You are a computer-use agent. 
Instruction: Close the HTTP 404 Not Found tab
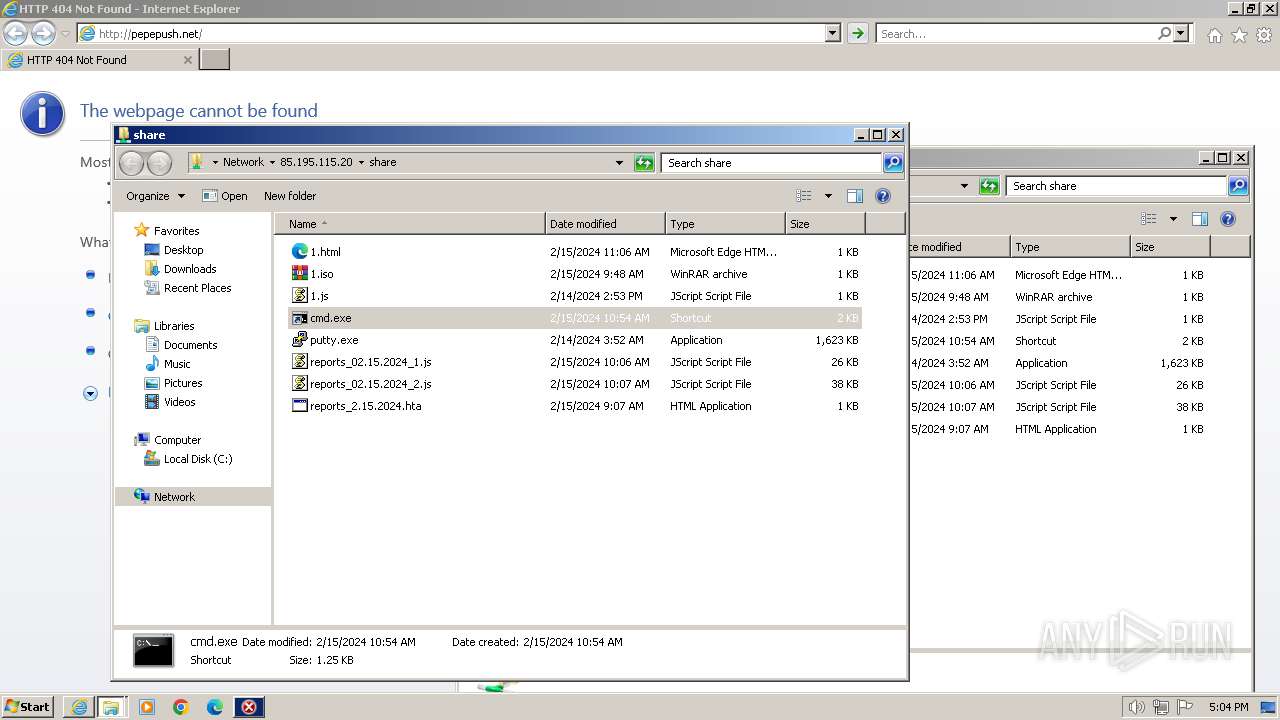pos(187,60)
